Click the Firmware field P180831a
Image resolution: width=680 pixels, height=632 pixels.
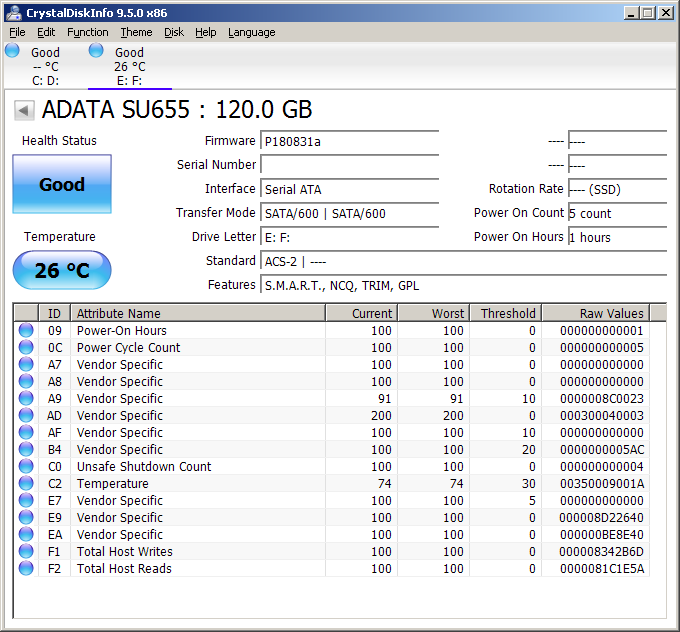[x=350, y=141]
